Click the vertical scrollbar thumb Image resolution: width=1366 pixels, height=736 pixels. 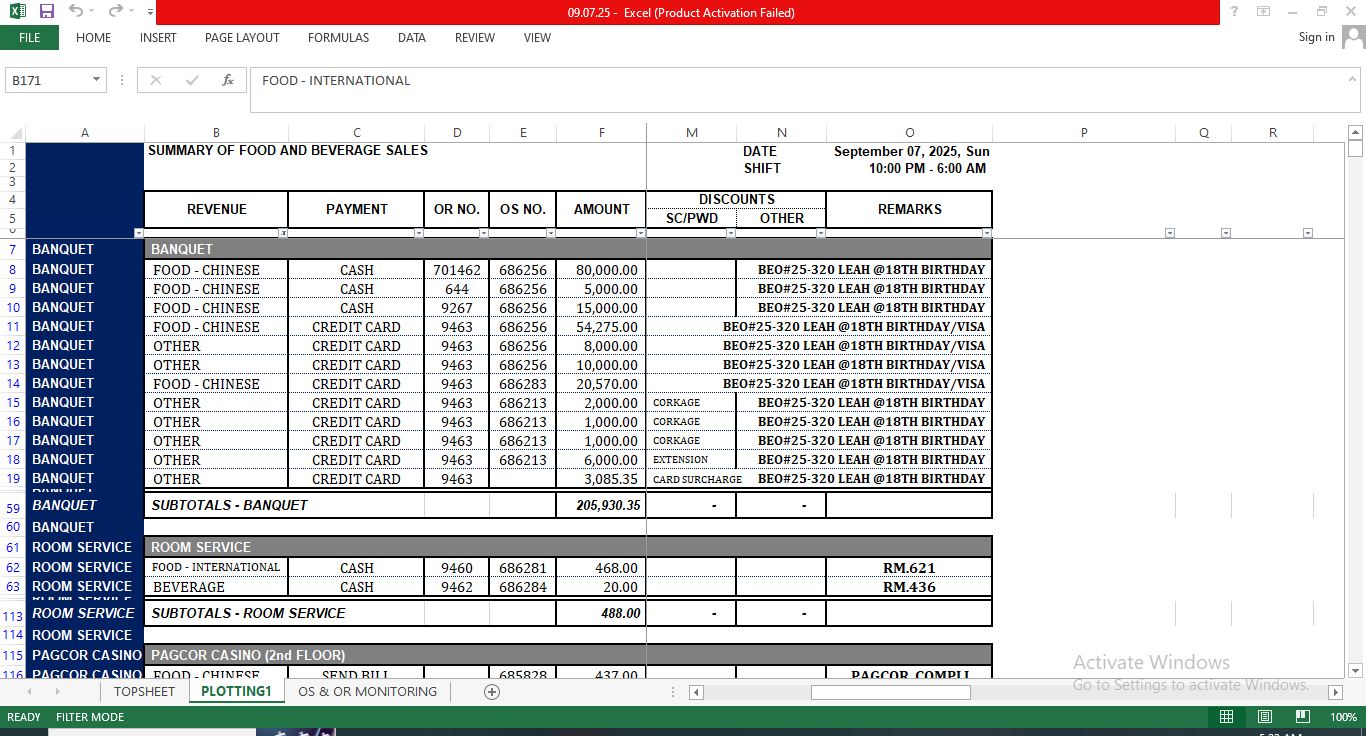1356,149
